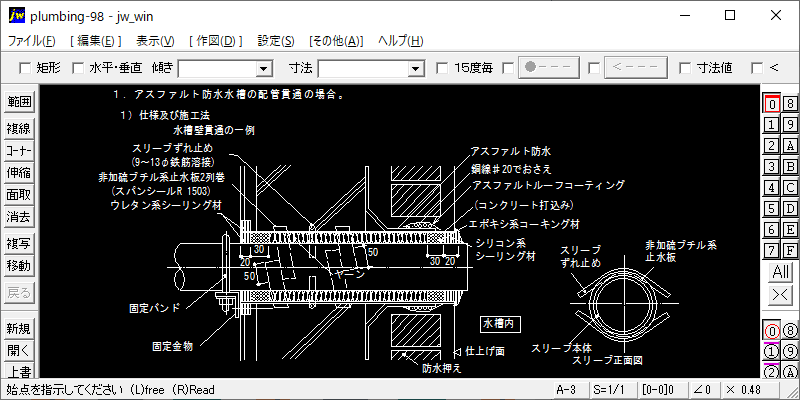
Task: Select the 範囲 (range select) tool
Action: [19, 103]
